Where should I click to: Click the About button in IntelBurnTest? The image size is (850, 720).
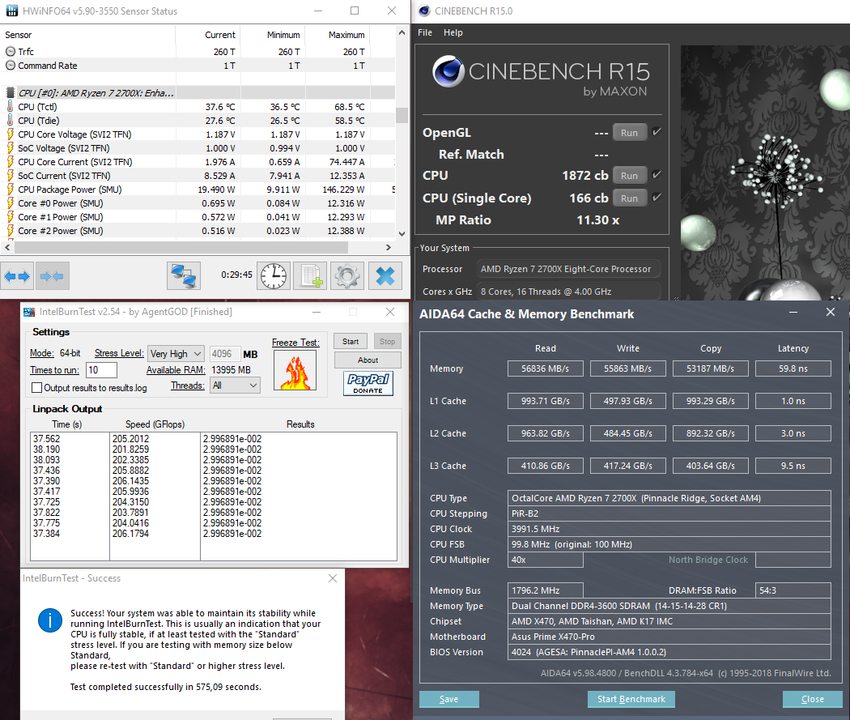pos(368,360)
